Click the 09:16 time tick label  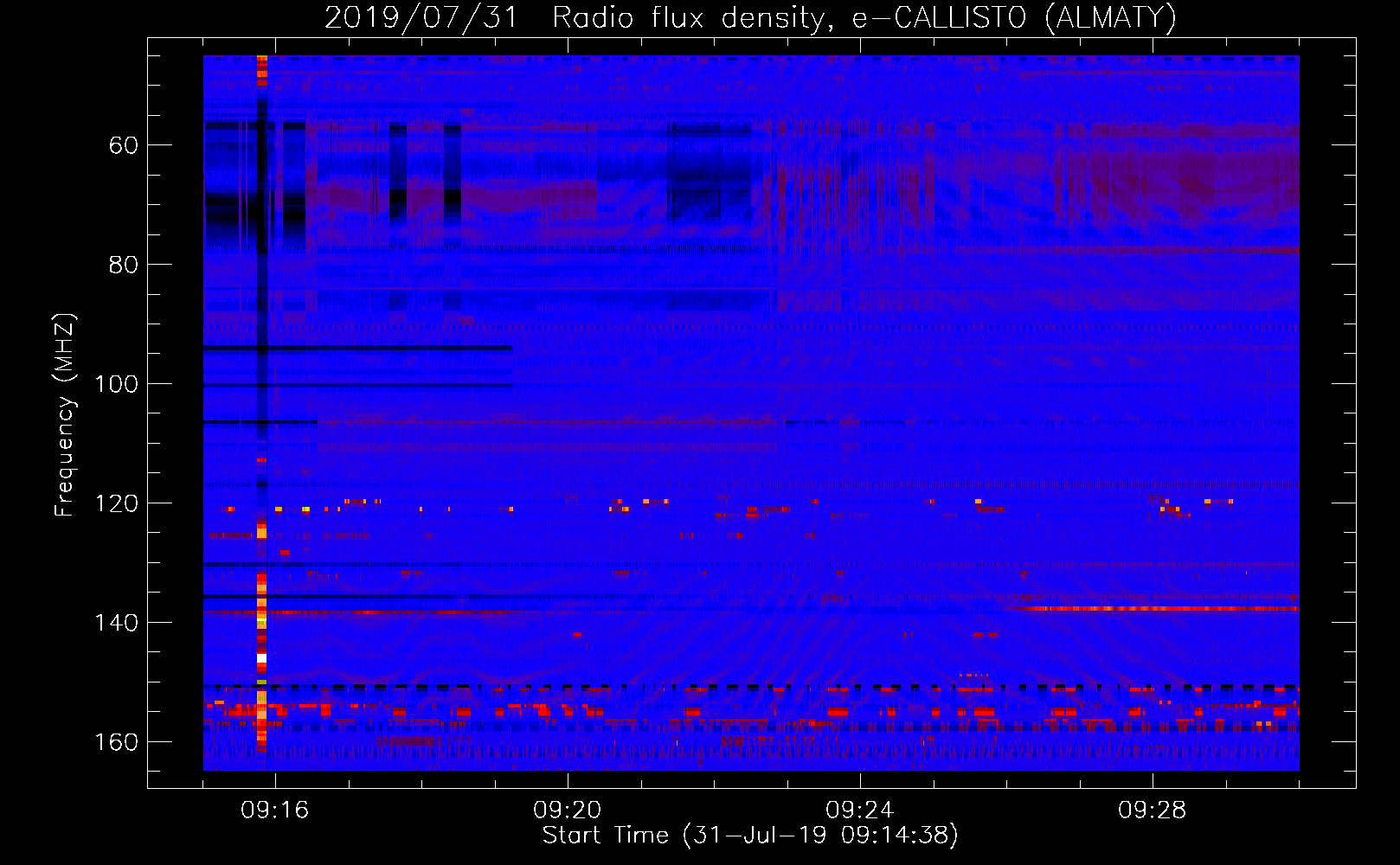coord(275,811)
